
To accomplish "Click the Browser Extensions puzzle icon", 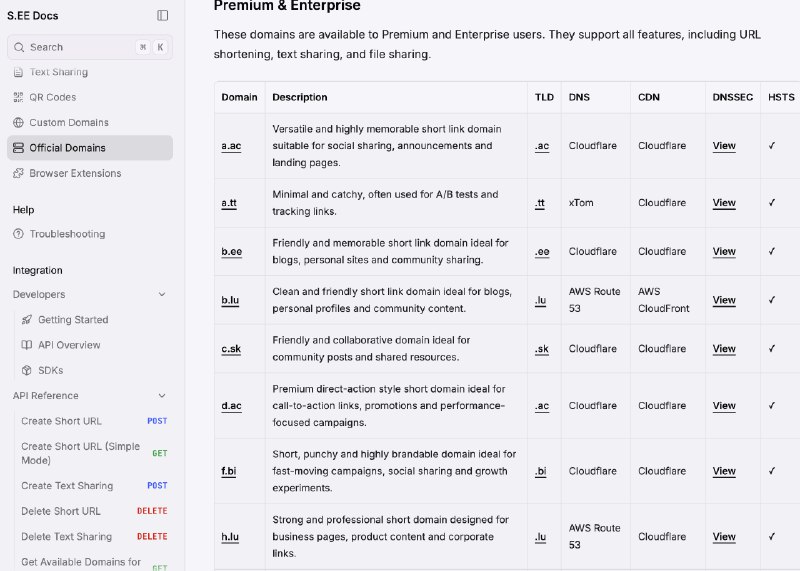I will click(x=19, y=173).
